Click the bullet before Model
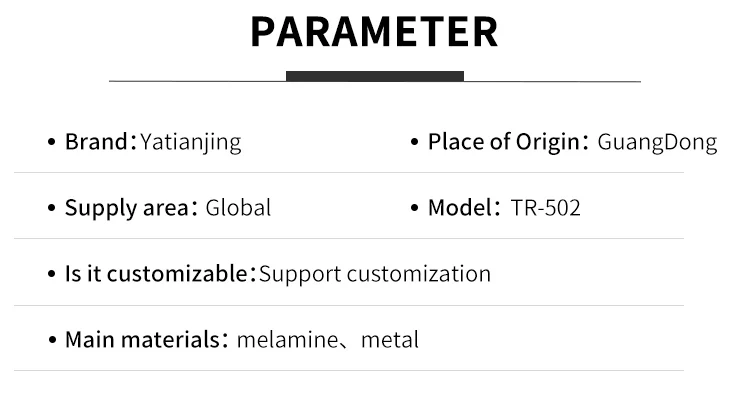 [x=414, y=209]
